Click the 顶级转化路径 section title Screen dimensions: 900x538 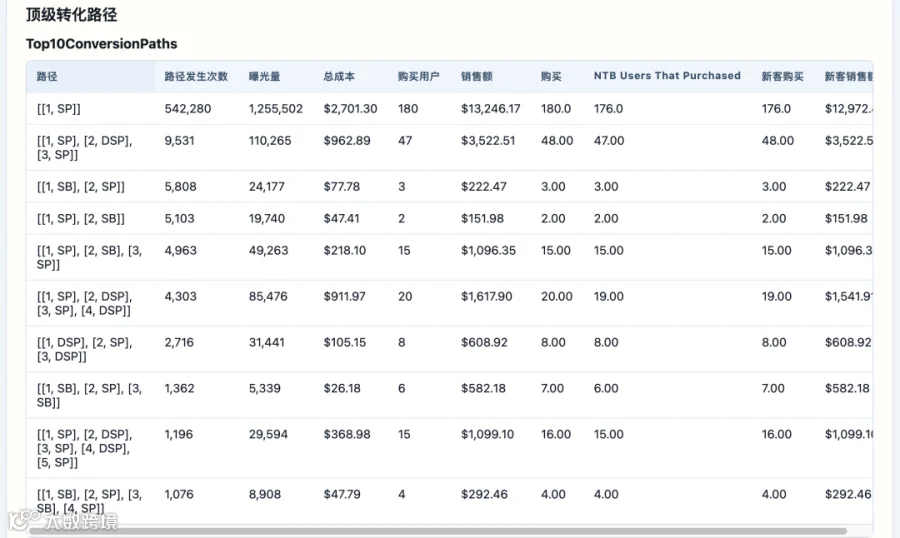point(72,14)
